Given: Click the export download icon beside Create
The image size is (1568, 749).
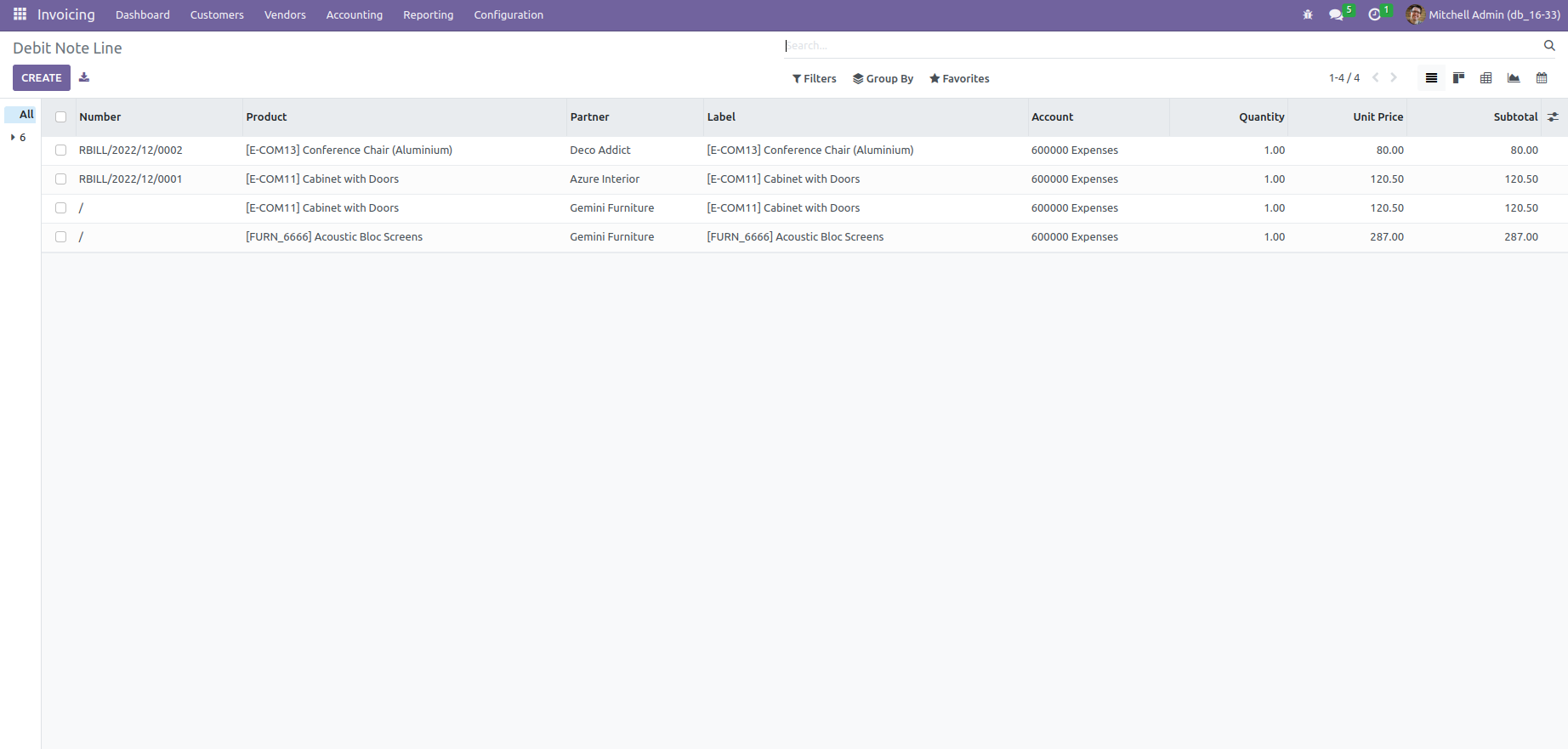Looking at the screenshot, I should [x=84, y=77].
